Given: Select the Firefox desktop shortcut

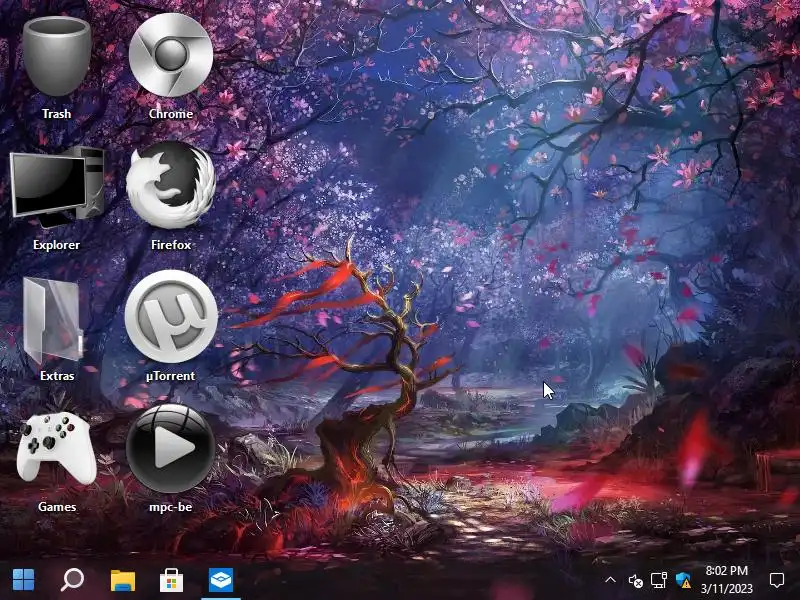Looking at the screenshot, I should pyautogui.click(x=171, y=185).
